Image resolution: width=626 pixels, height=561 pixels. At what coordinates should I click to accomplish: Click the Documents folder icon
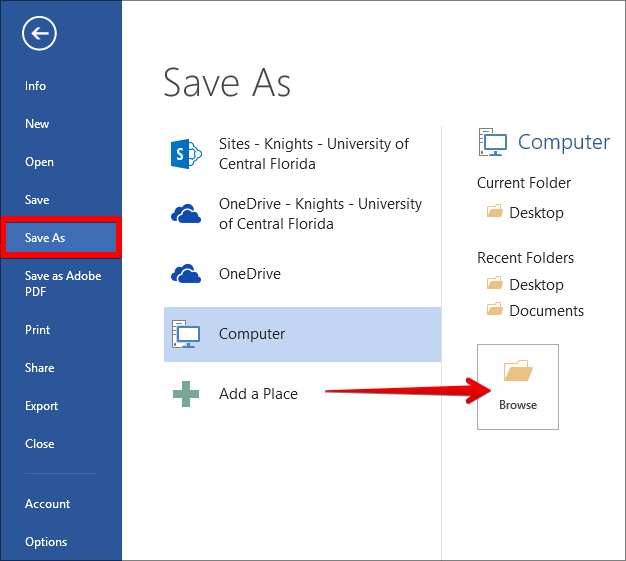click(494, 310)
